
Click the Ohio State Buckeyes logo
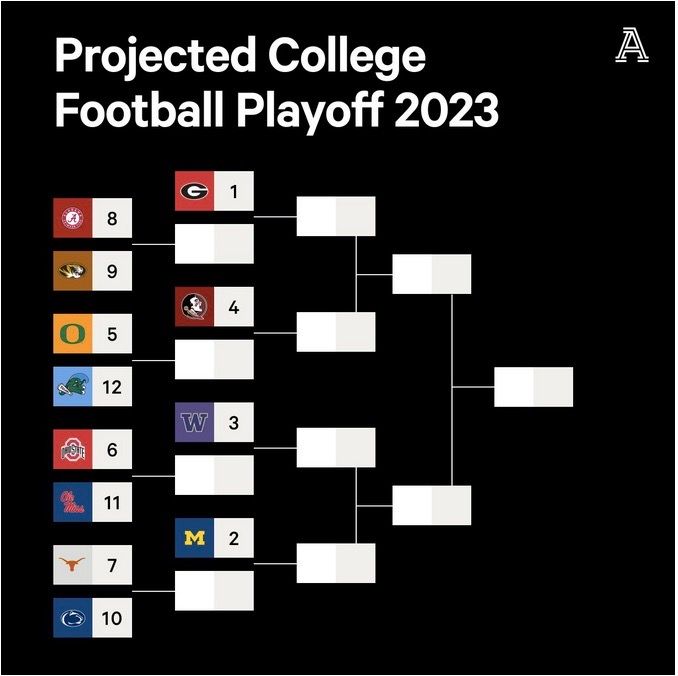click(x=73, y=449)
